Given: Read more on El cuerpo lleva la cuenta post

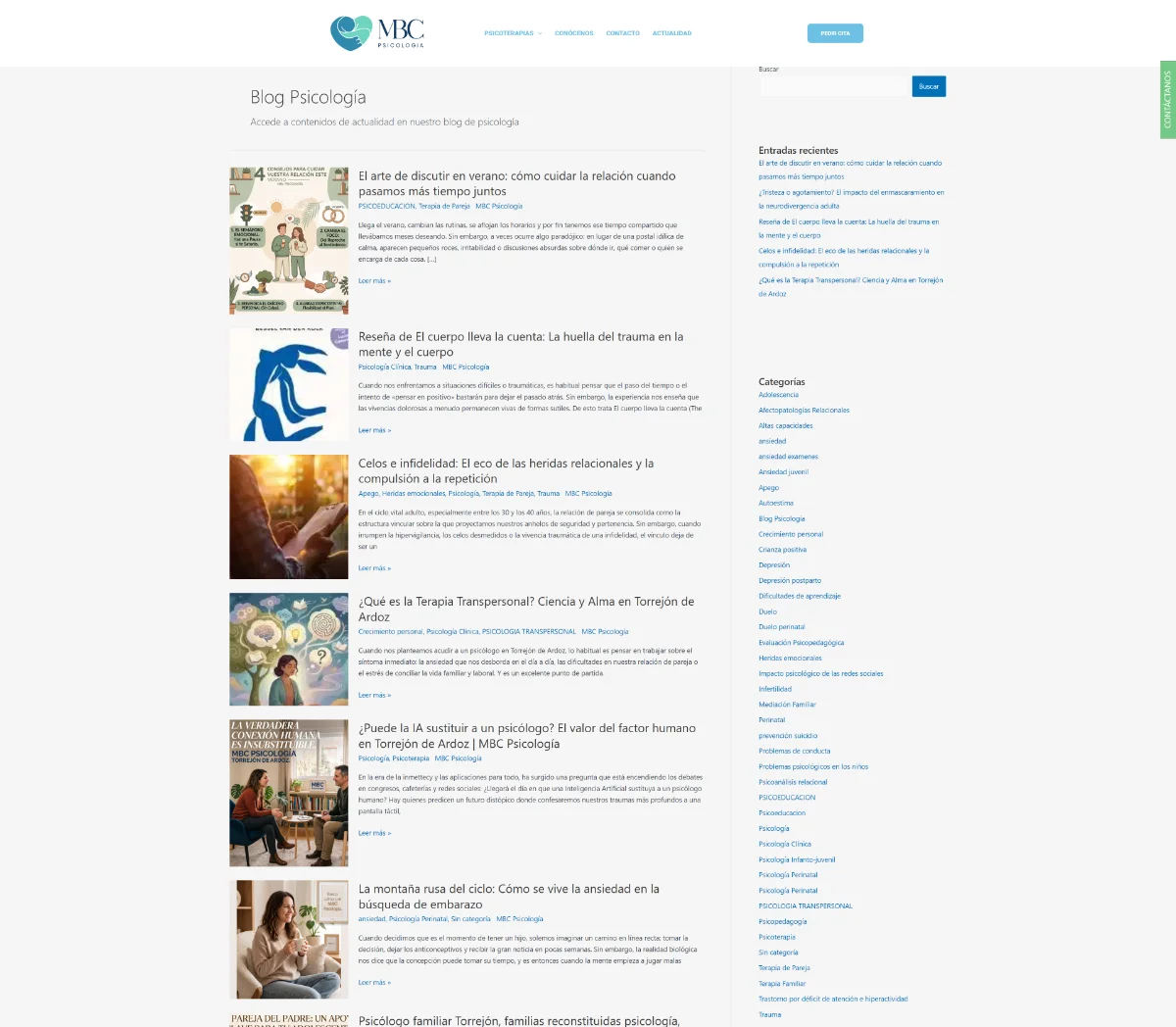Looking at the screenshot, I should point(374,430).
